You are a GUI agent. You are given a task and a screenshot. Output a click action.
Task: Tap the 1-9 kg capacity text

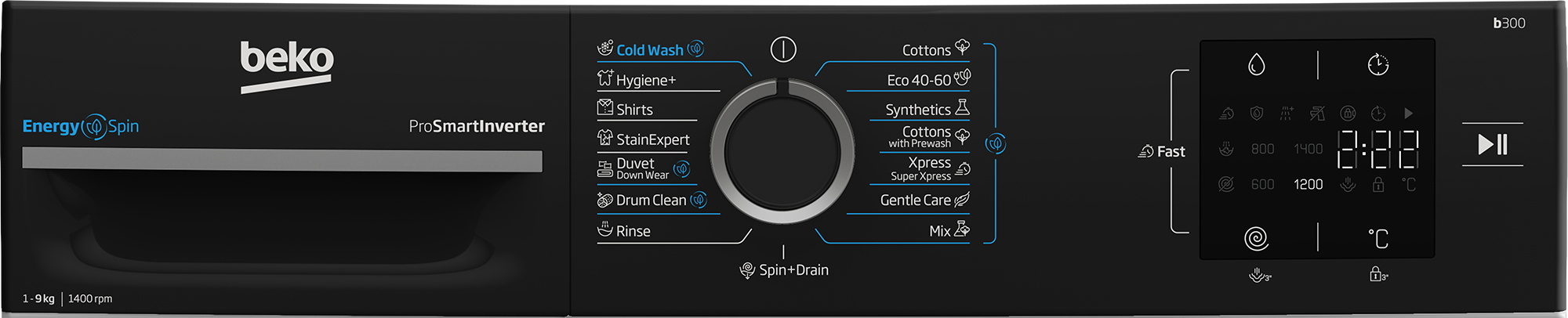coord(38,298)
